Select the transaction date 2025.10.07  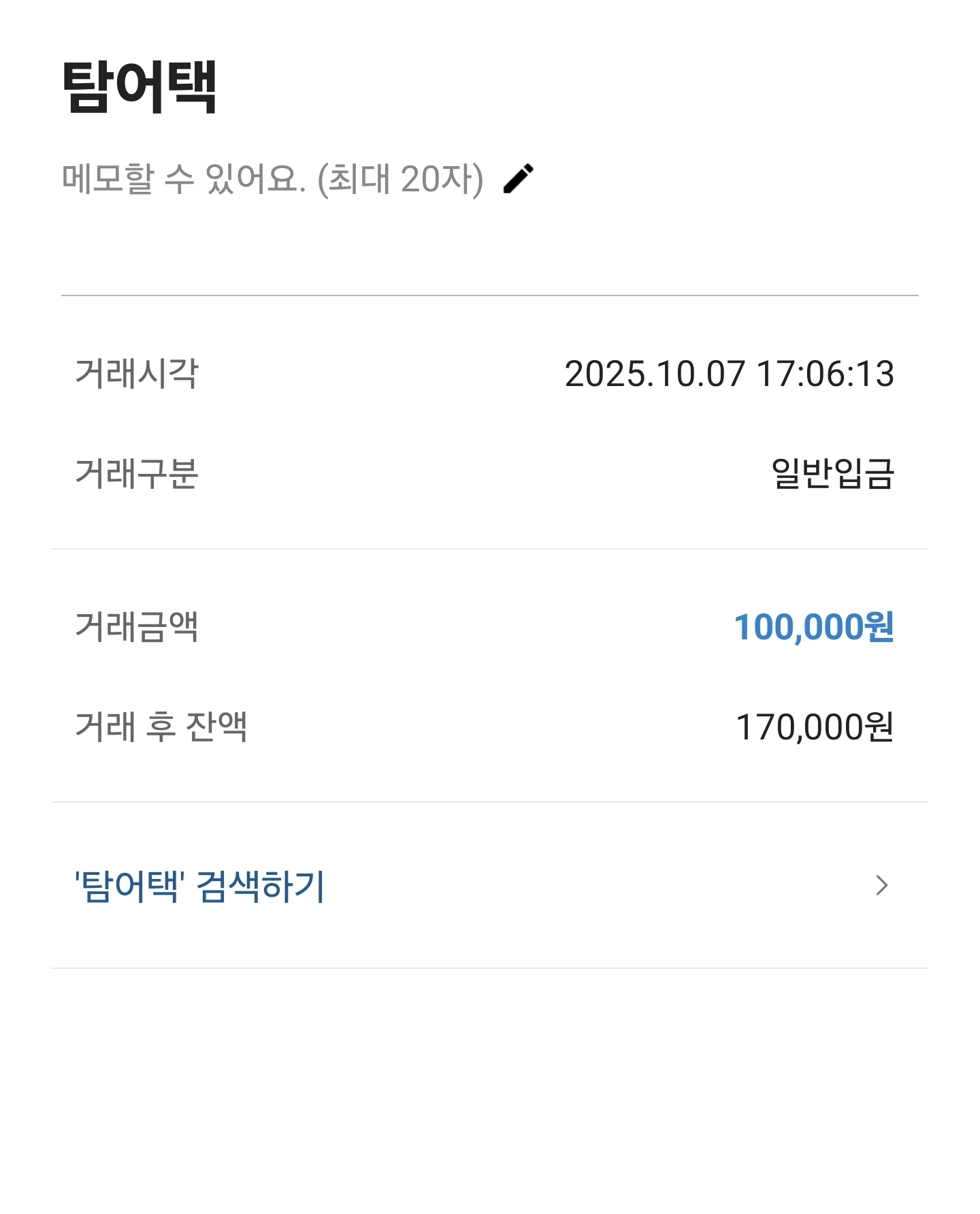[655, 374]
